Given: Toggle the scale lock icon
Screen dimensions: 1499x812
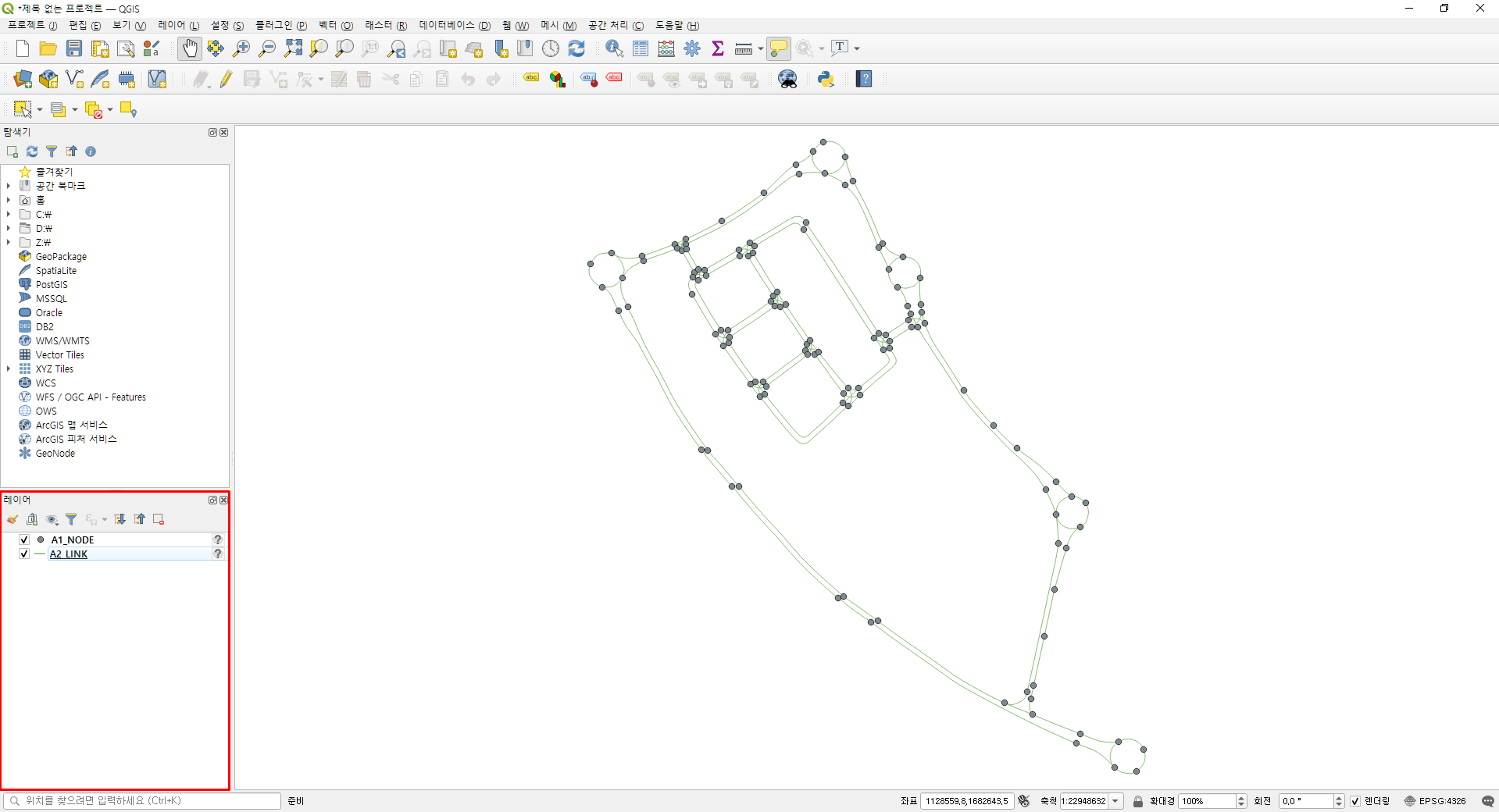Looking at the screenshot, I should pyautogui.click(x=1138, y=801).
